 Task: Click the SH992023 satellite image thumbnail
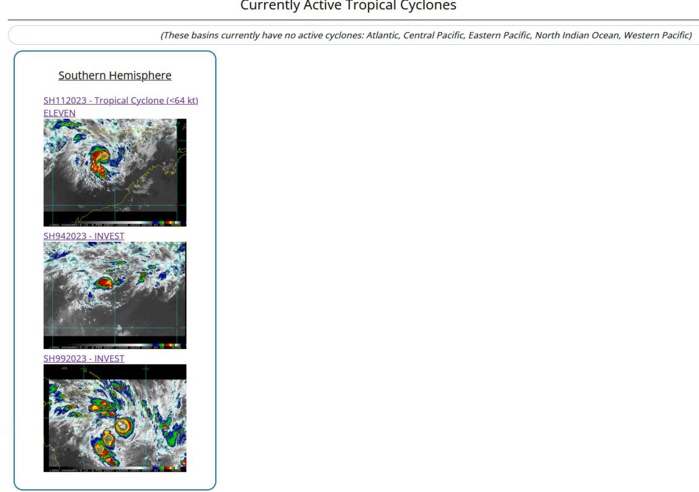114,417
